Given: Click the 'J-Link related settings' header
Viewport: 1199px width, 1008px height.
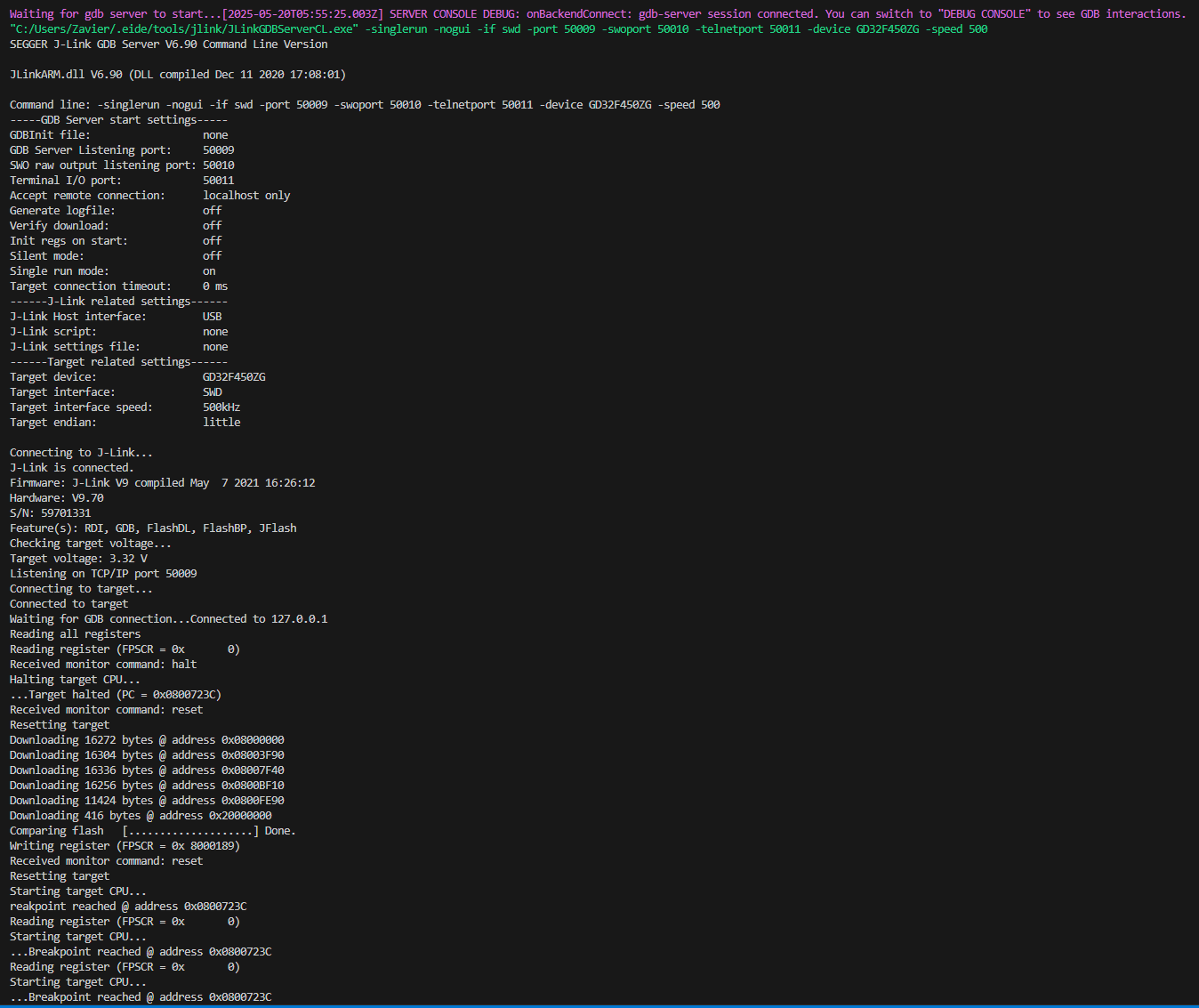Looking at the screenshot, I should click(x=118, y=302).
